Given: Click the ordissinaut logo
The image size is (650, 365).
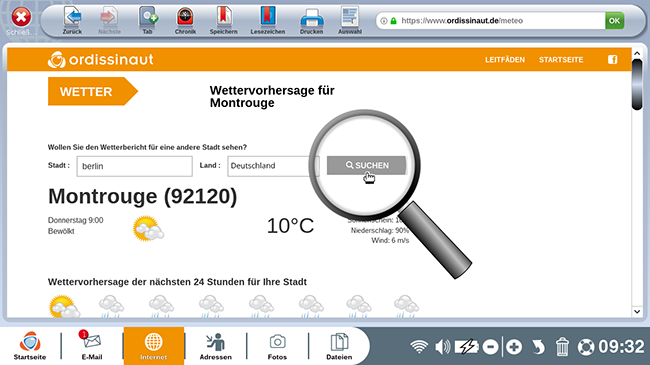Looking at the screenshot, I should 100,60.
